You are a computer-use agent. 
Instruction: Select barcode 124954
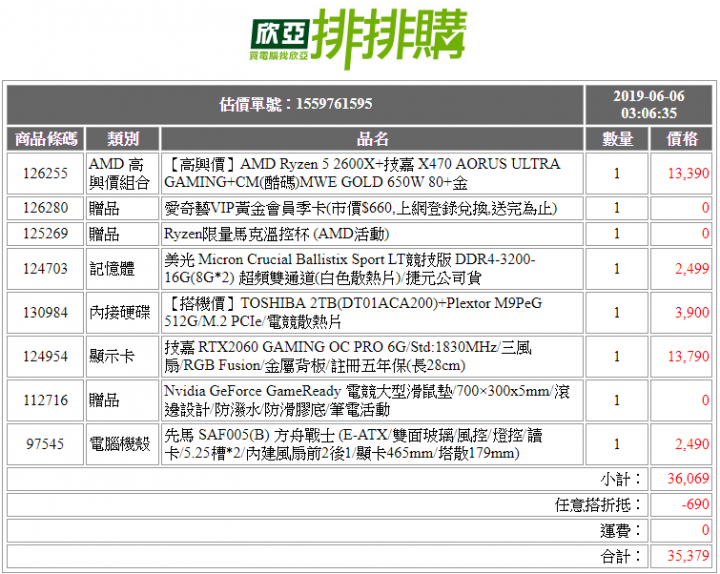[x=45, y=356]
